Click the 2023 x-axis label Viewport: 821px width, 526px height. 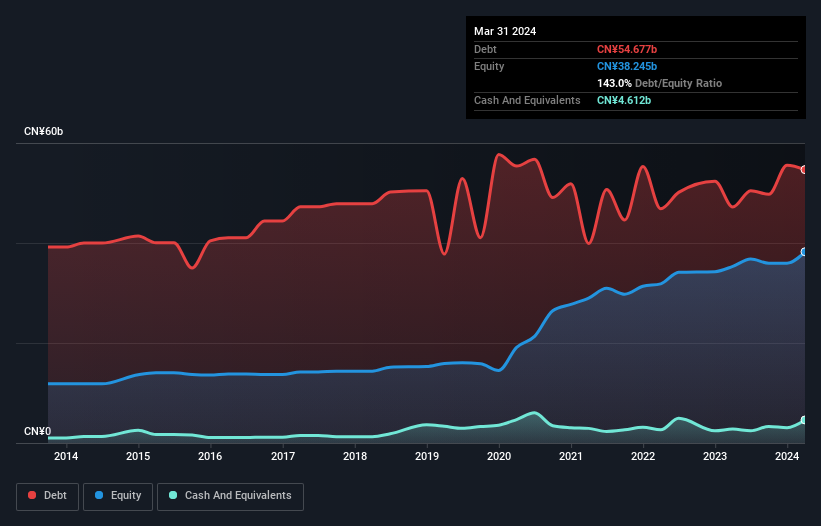click(x=715, y=456)
